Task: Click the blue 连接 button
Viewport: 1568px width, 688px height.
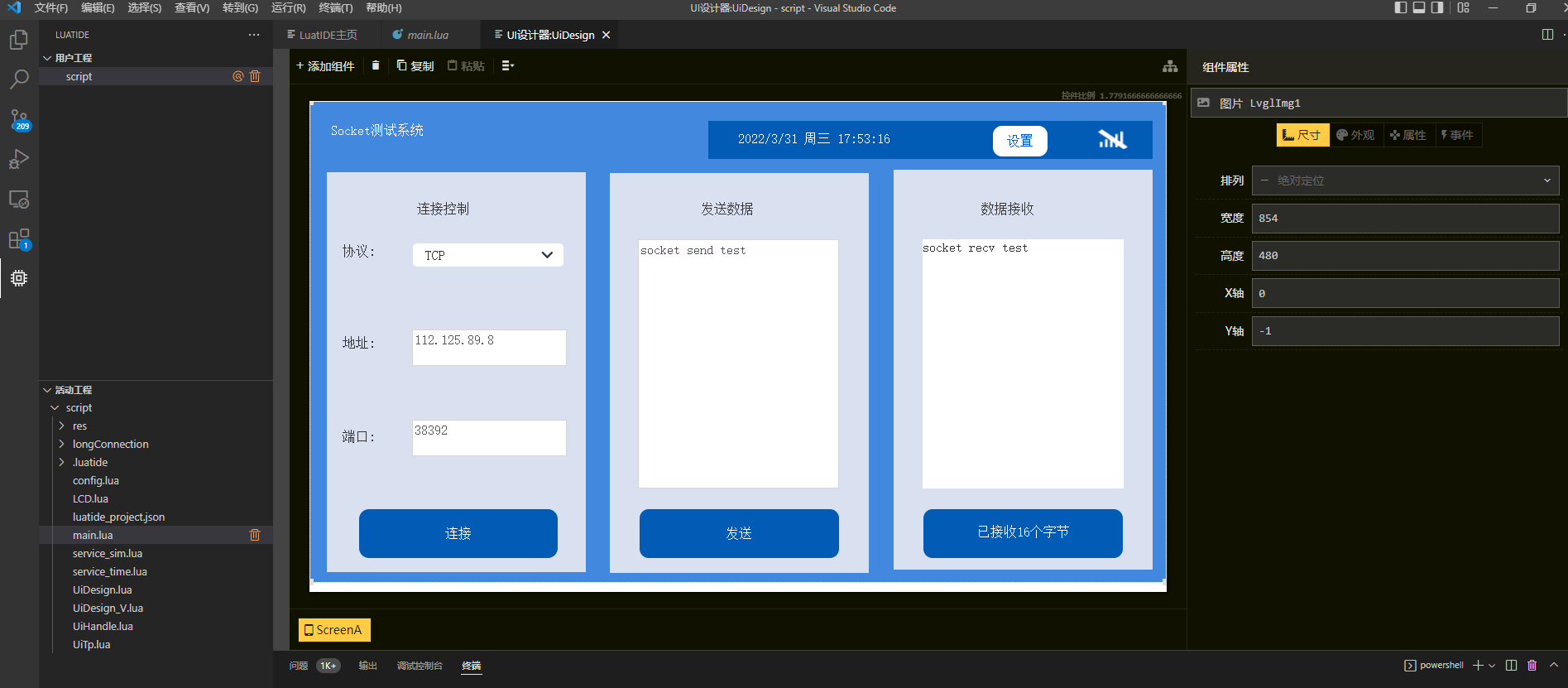Action: click(458, 533)
